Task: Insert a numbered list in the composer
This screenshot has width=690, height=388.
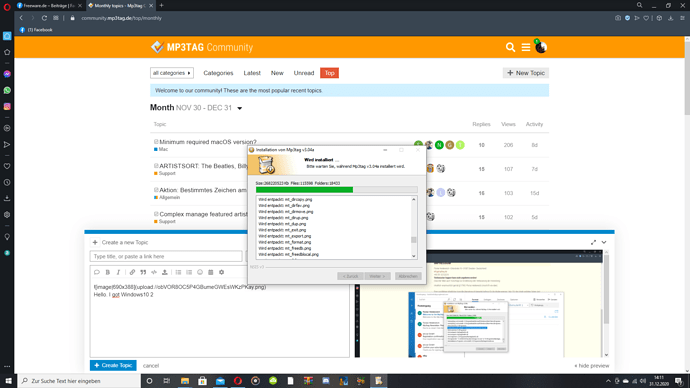Action: 189,272
